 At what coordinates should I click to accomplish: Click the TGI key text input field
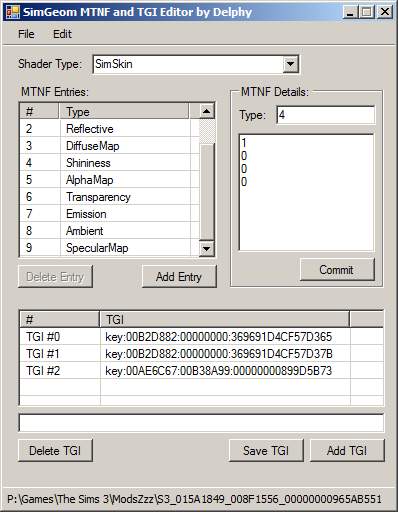(x=201, y=423)
